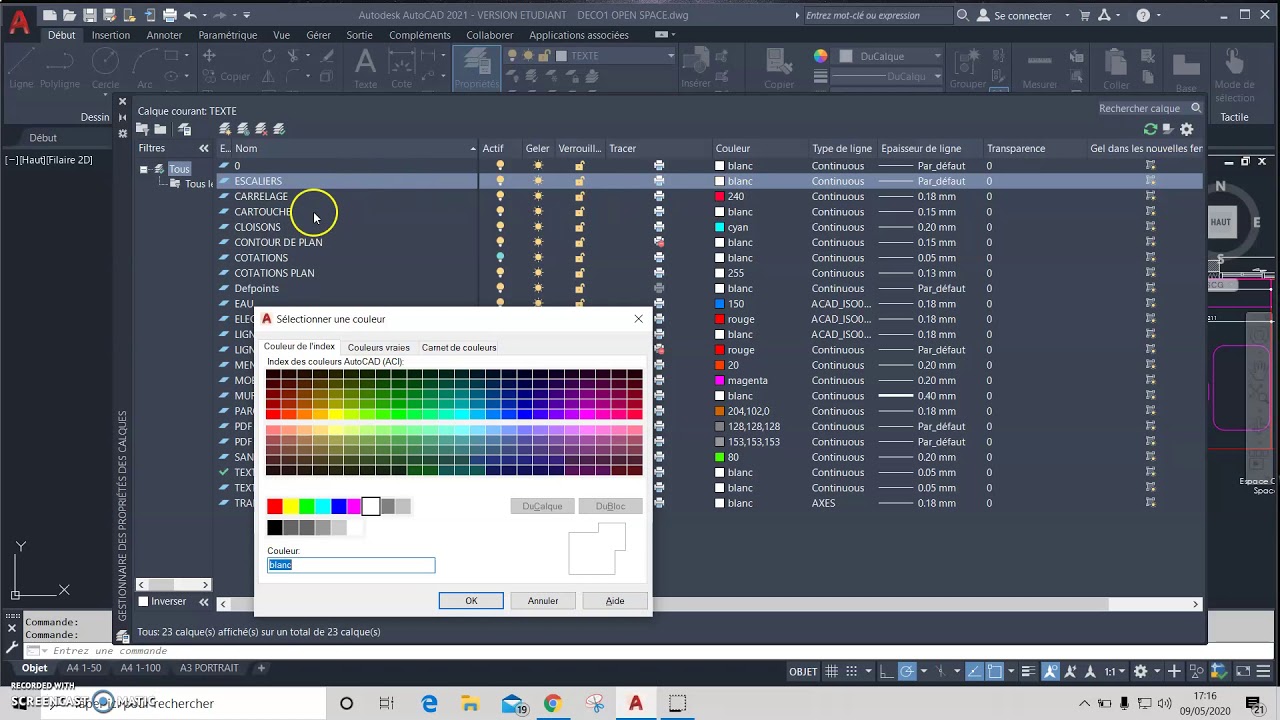Toggle freeze sun for layer 0
This screenshot has height=720, width=1280.
(x=538, y=166)
